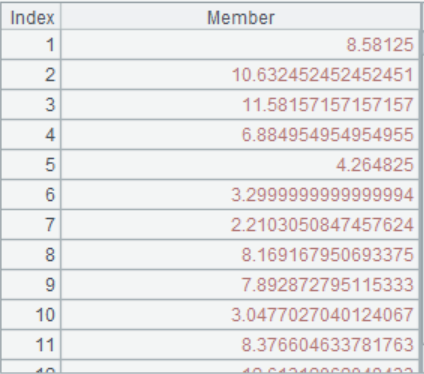Screen dimensions: 424x374
Task: Select row index 8
Action: pos(31,255)
